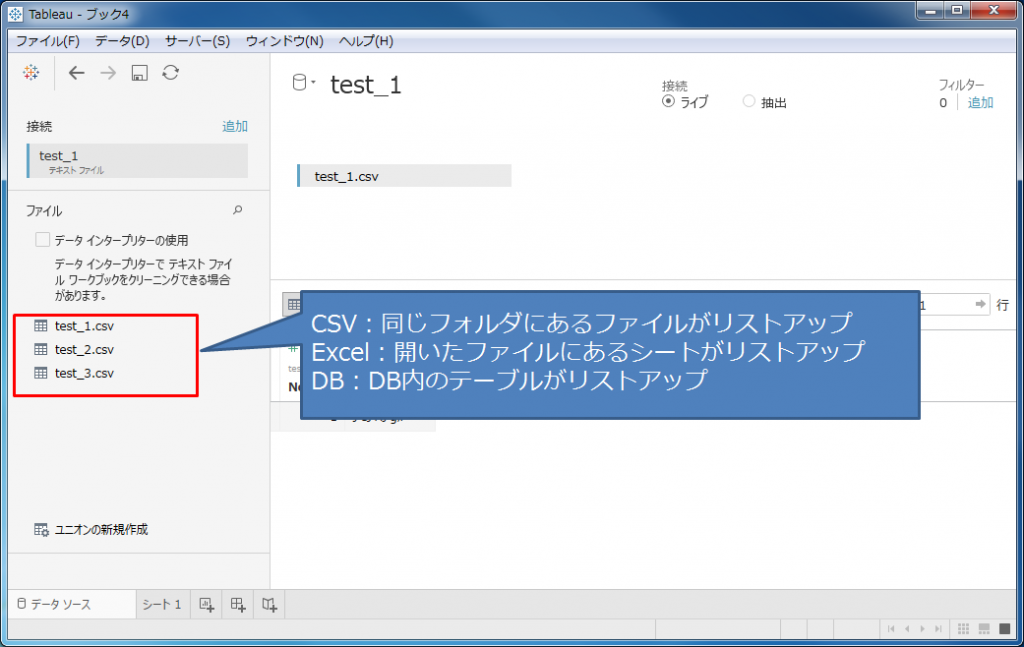This screenshot has height=647, width=1024.
Task: Click the フィルター 追加 link
Action: coord(980,101)
